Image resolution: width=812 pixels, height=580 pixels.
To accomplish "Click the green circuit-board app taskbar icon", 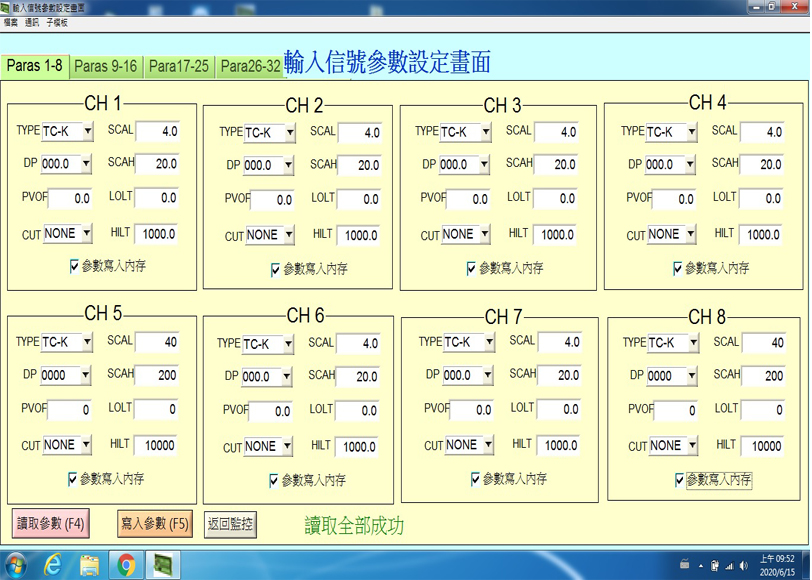I will click(163, 565).
